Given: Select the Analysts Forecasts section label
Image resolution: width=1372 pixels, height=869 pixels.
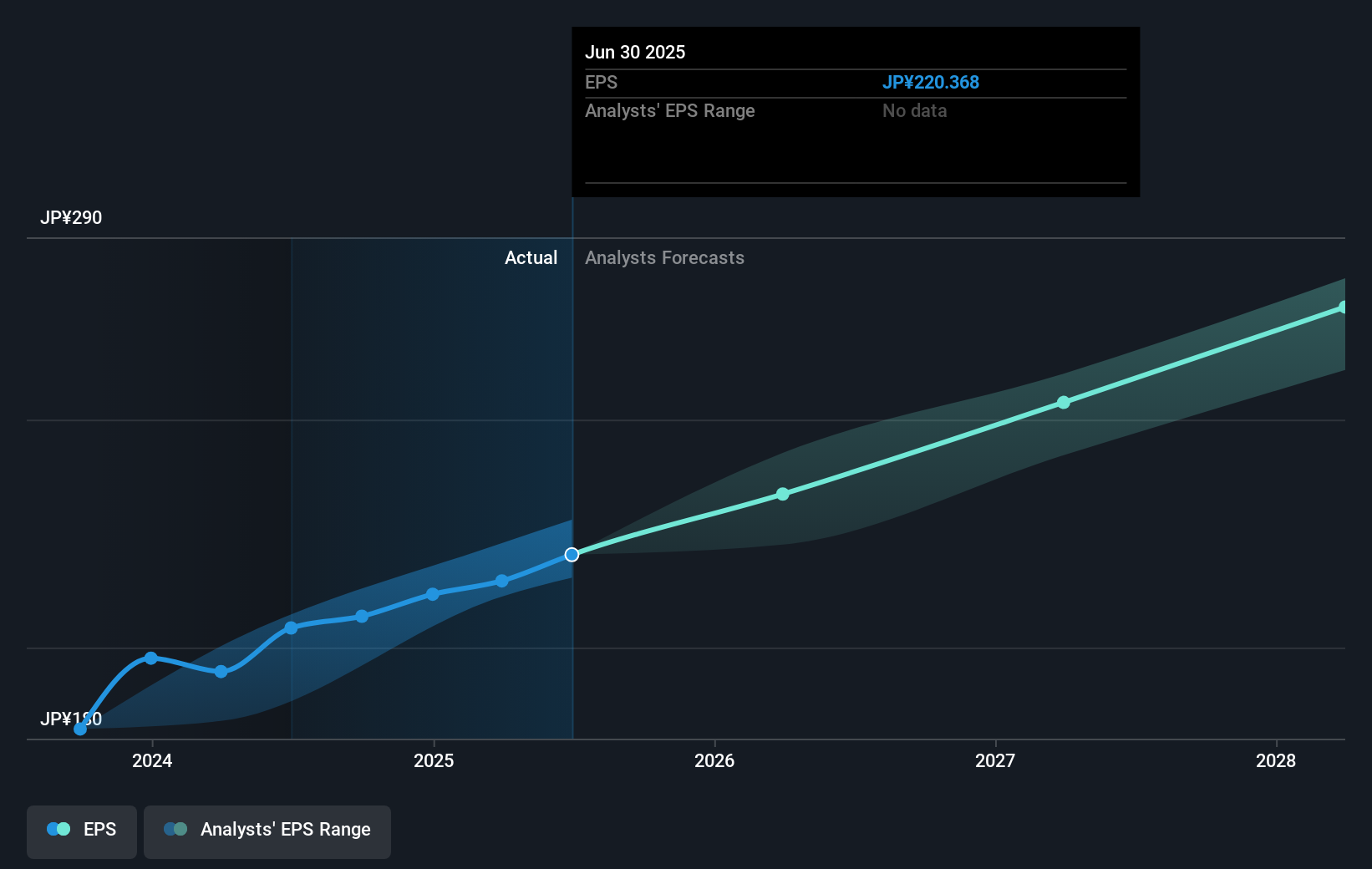Looking at the screenshot, I should (x=664, y=257).
